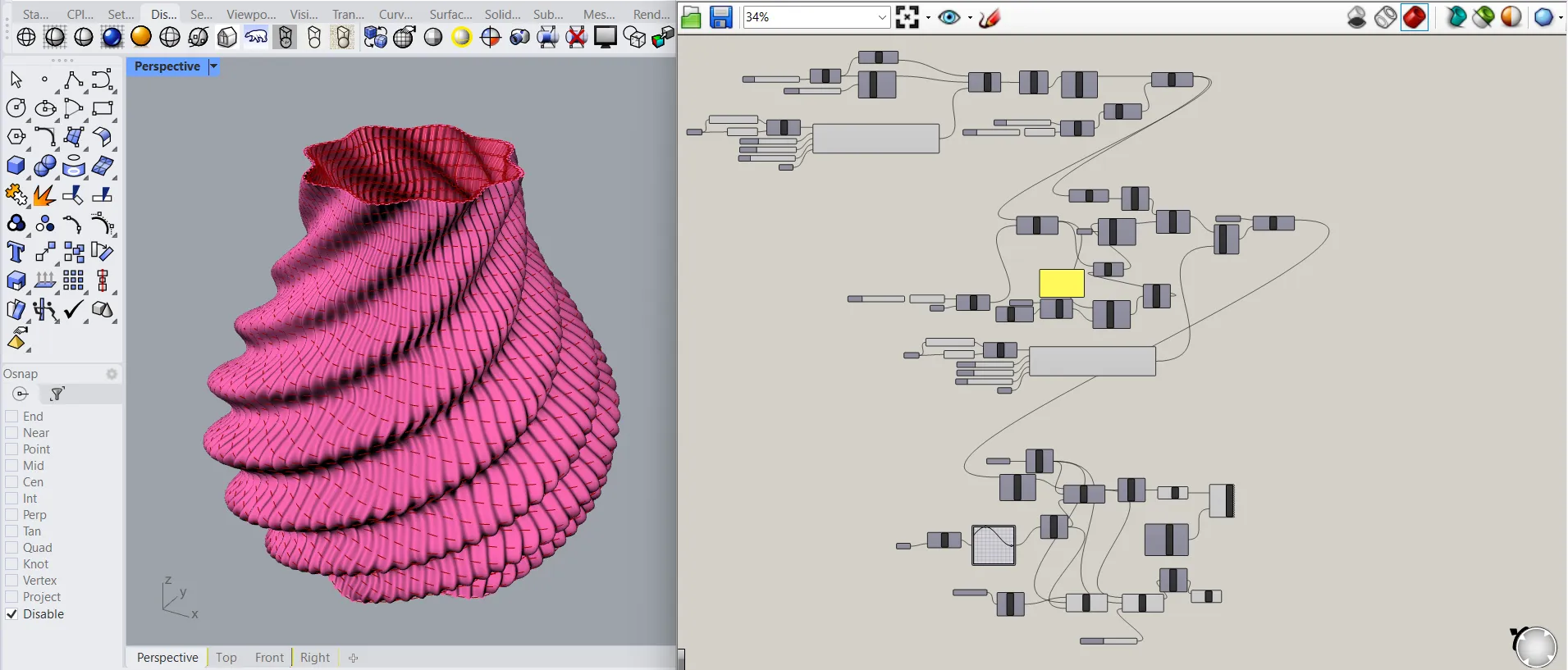Enable the End object snap

(x=11, y=417)
